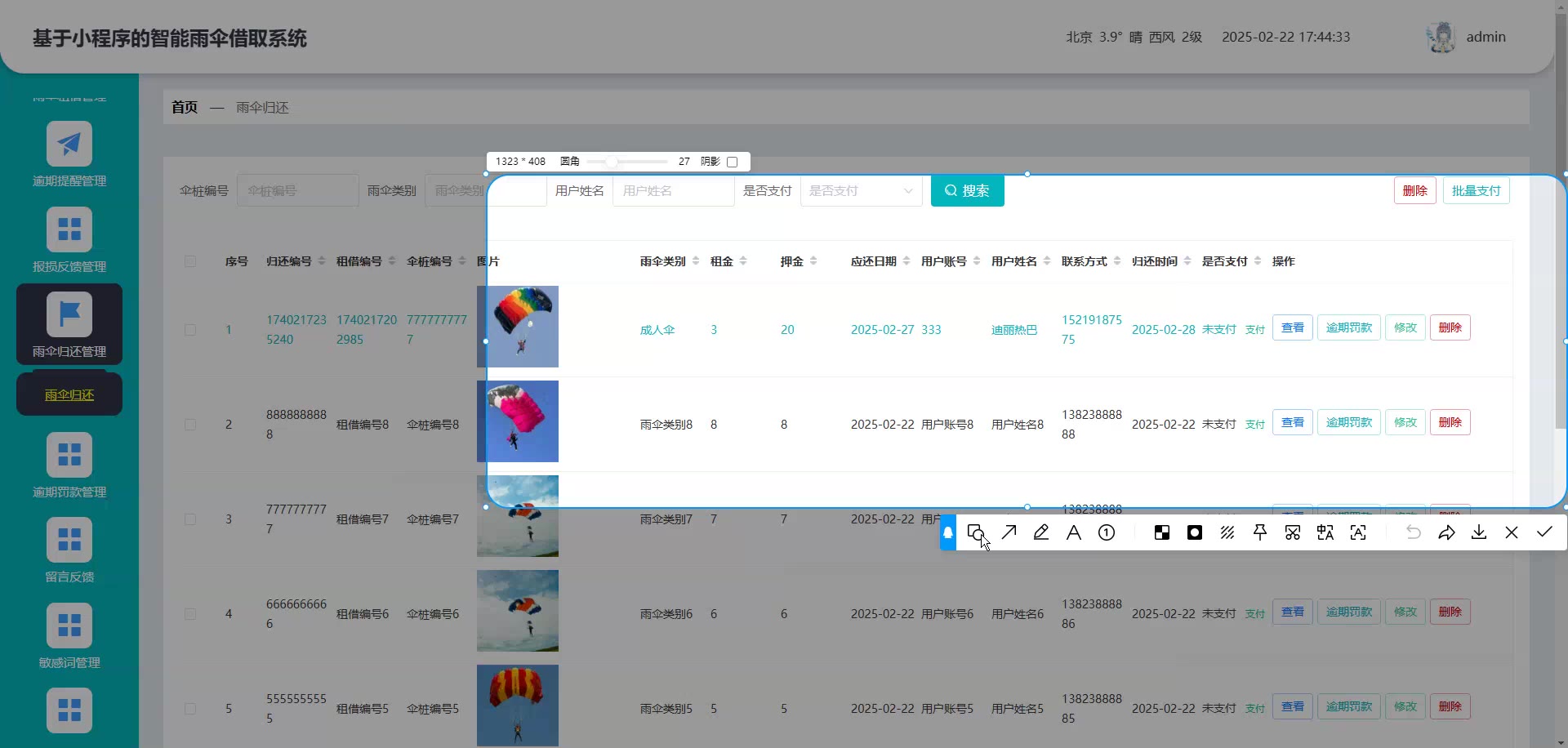Save screenshot with download icon
This screenshot has height=748, width=1568.
1479,532
